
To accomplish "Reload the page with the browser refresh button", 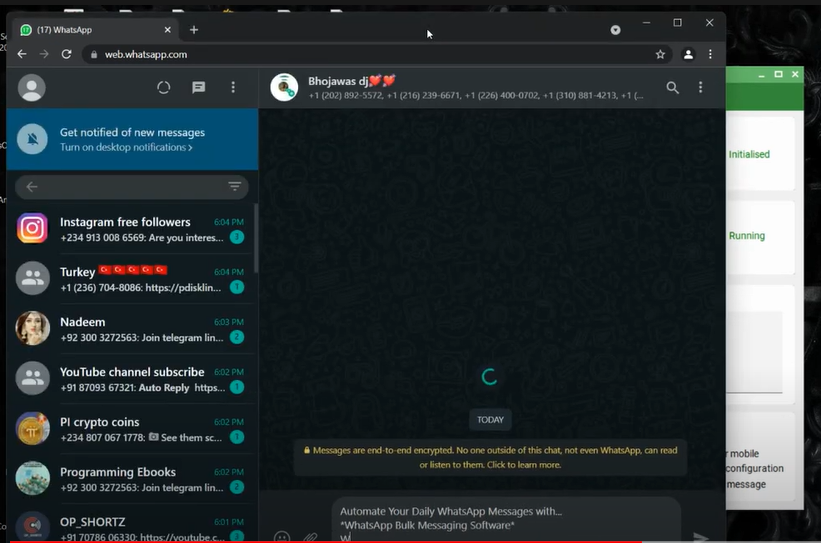I will (x=66, y=54).
